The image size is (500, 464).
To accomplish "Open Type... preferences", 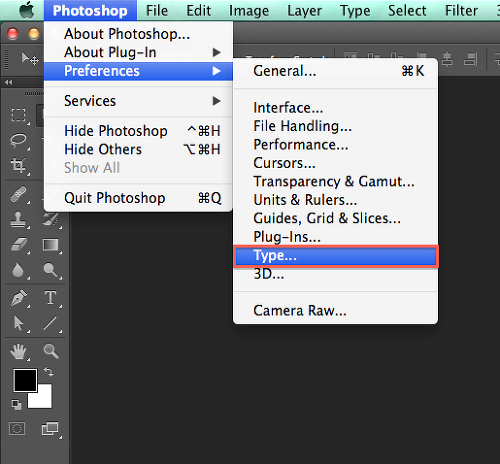I will tap(336, 256).
